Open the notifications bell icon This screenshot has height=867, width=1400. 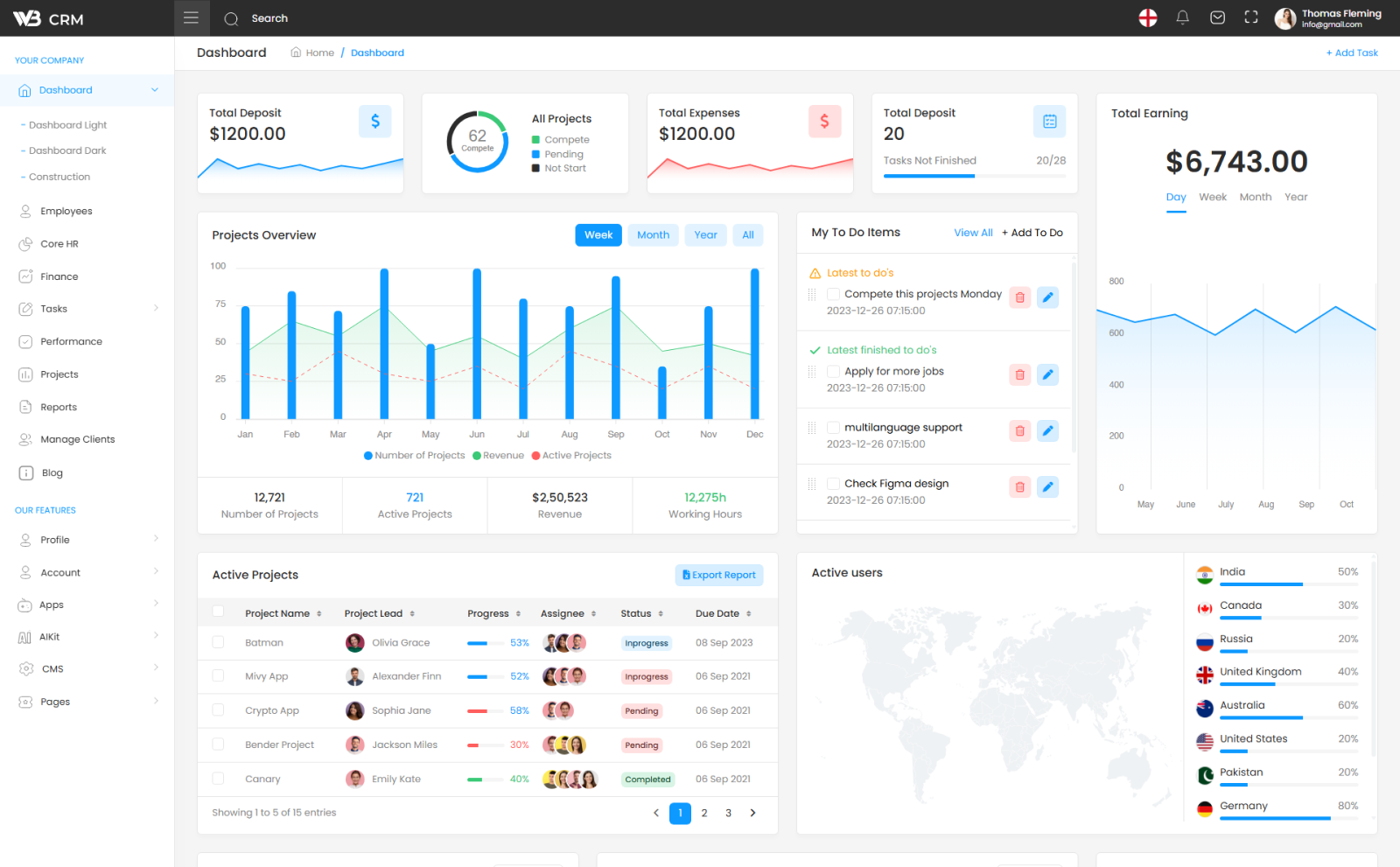[1182, 17]
